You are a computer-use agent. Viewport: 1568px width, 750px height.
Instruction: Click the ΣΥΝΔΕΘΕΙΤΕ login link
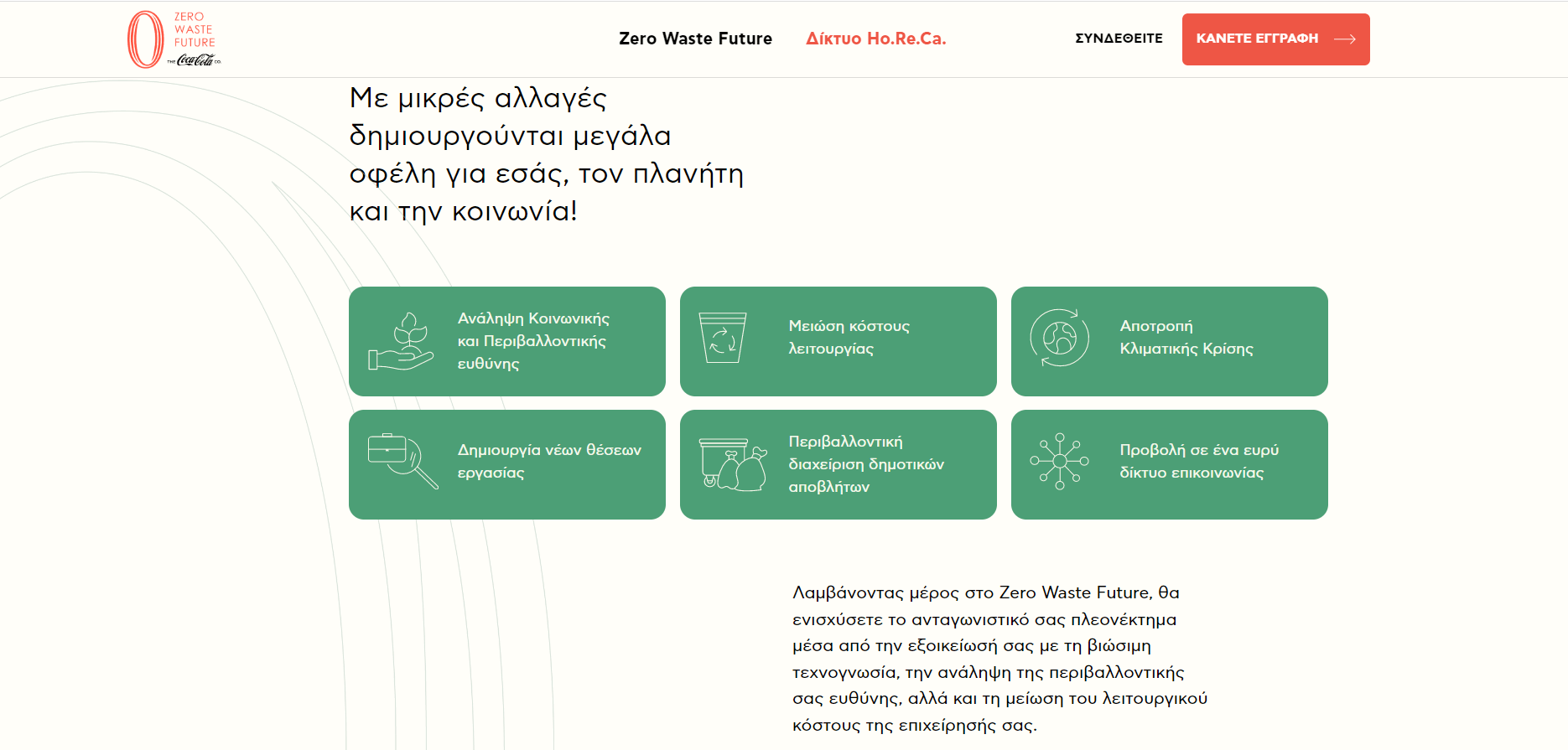(x=1119, y=39)
